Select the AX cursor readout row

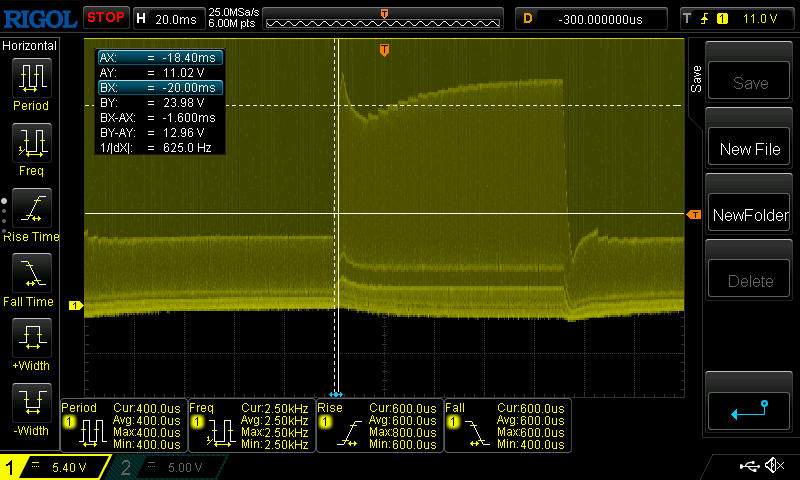pos(160,58)
